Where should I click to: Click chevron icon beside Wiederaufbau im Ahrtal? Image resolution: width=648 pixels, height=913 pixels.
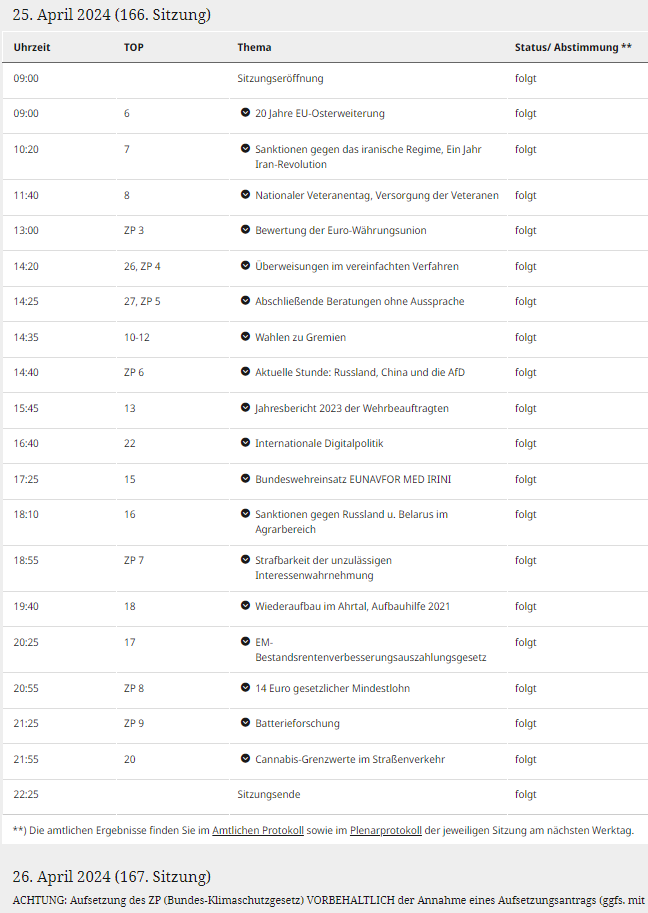click(x=245, y=606)
